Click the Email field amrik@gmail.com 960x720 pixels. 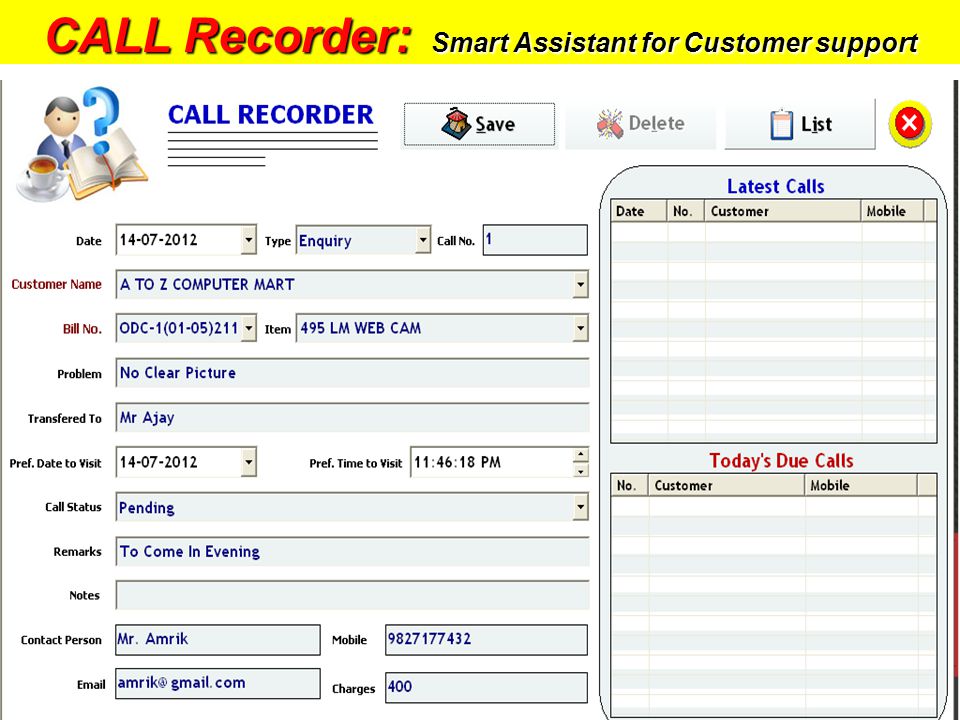click(218, 684)
